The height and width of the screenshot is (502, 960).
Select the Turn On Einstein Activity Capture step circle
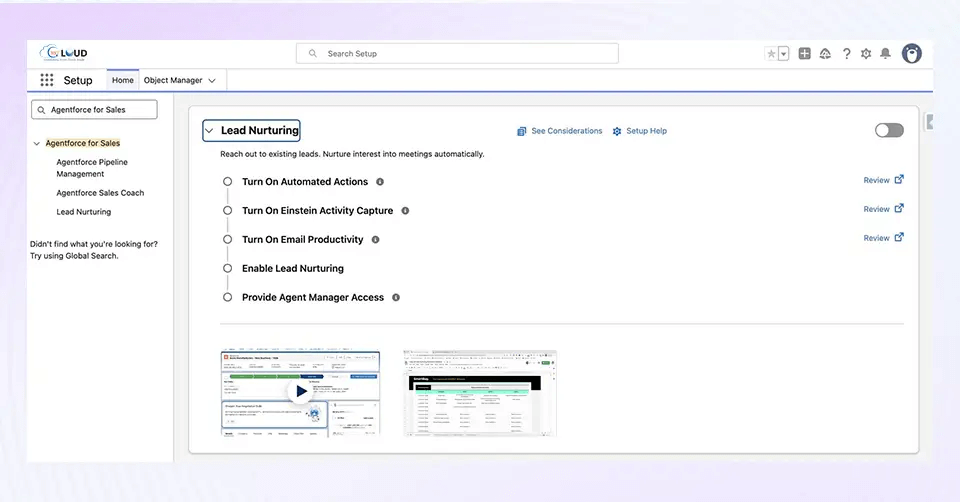(x=228, y=211)
